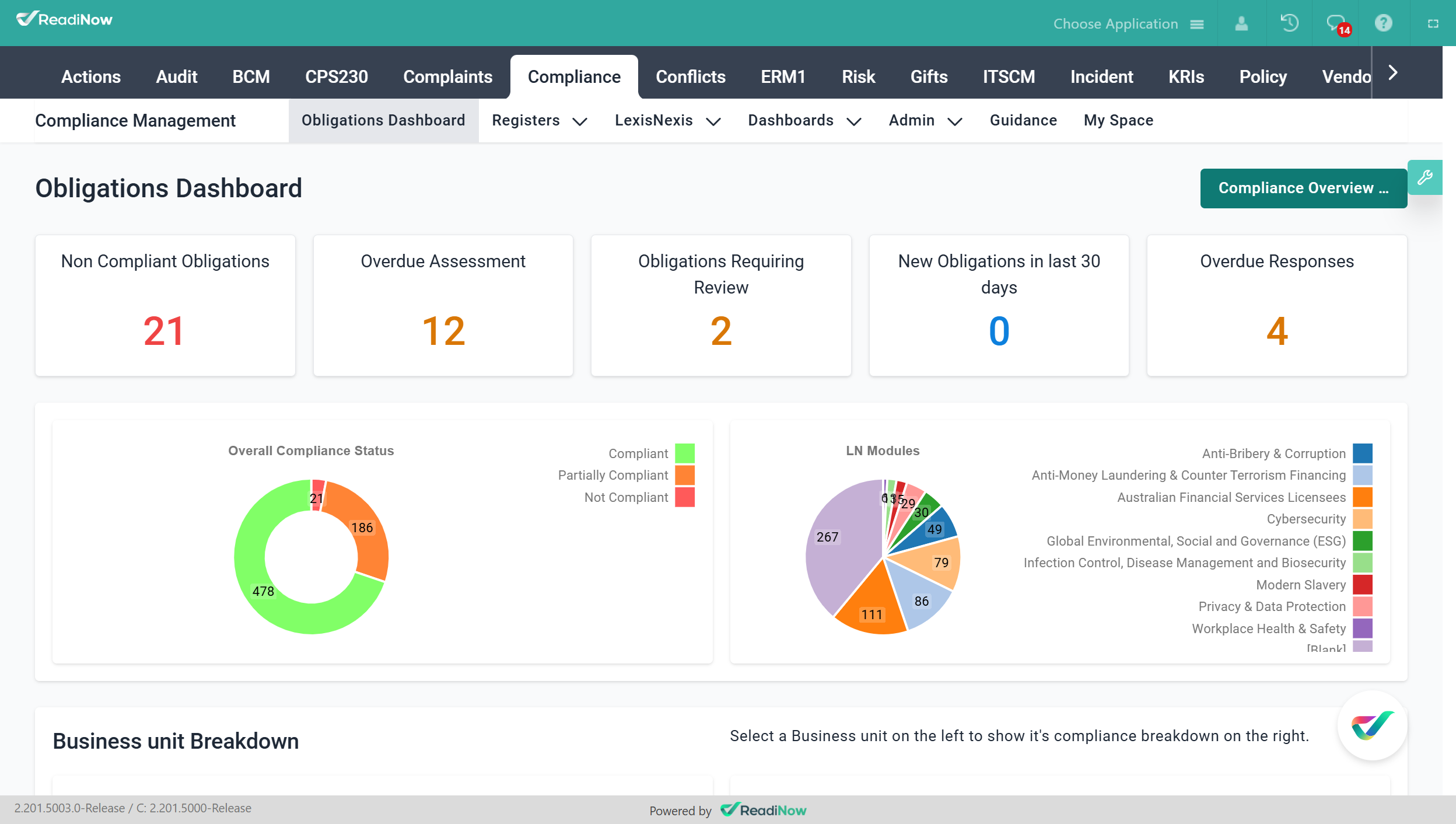
Task: Click the floating ReadiNow assistant checkmark button
Action: [1372, 725]
